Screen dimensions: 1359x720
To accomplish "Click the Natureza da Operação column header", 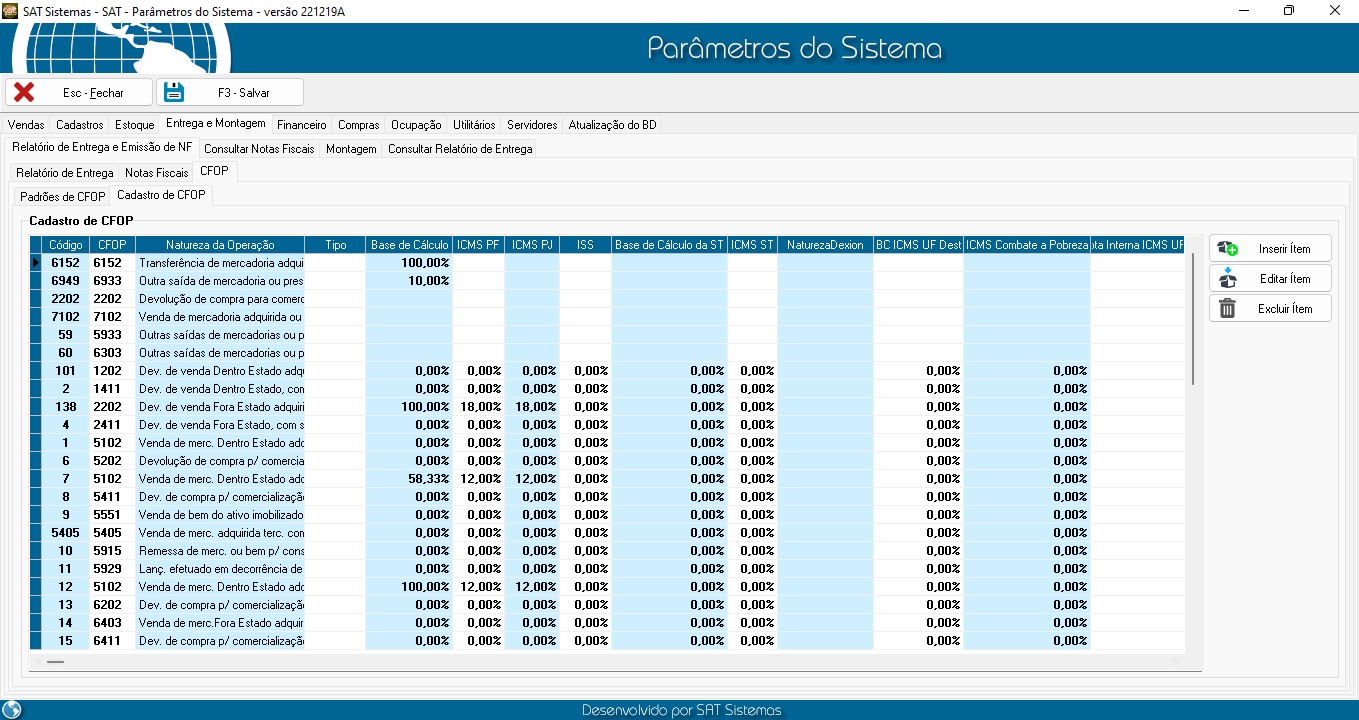I will click(219, 245).
